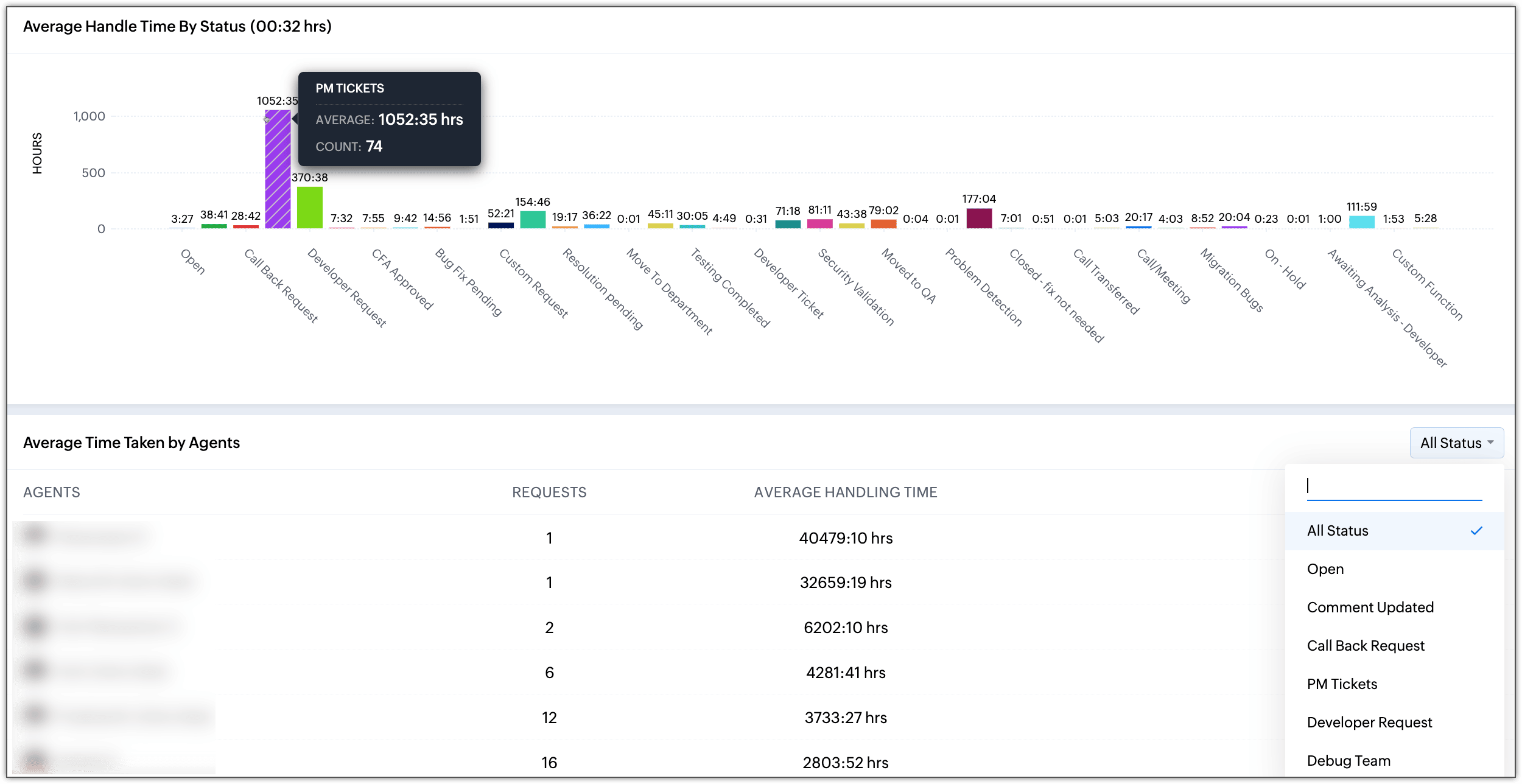Click the light blue 111:59 bar
Image resolution: width=1522 pixels, height=784 pixels.
(1361, 222)
